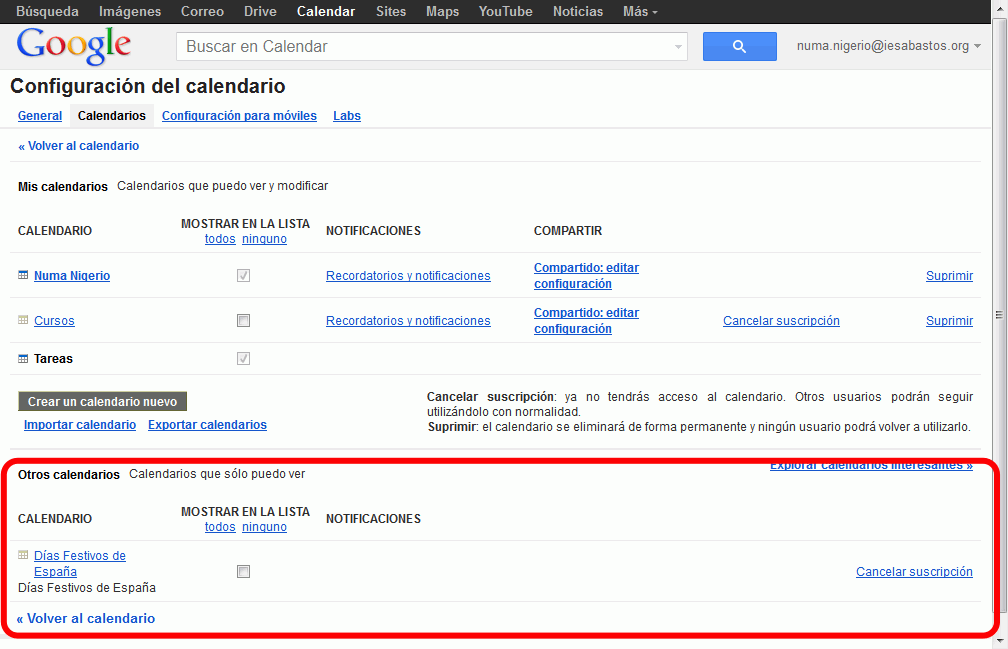Open YouTube from the top bar

click(505, 12)
